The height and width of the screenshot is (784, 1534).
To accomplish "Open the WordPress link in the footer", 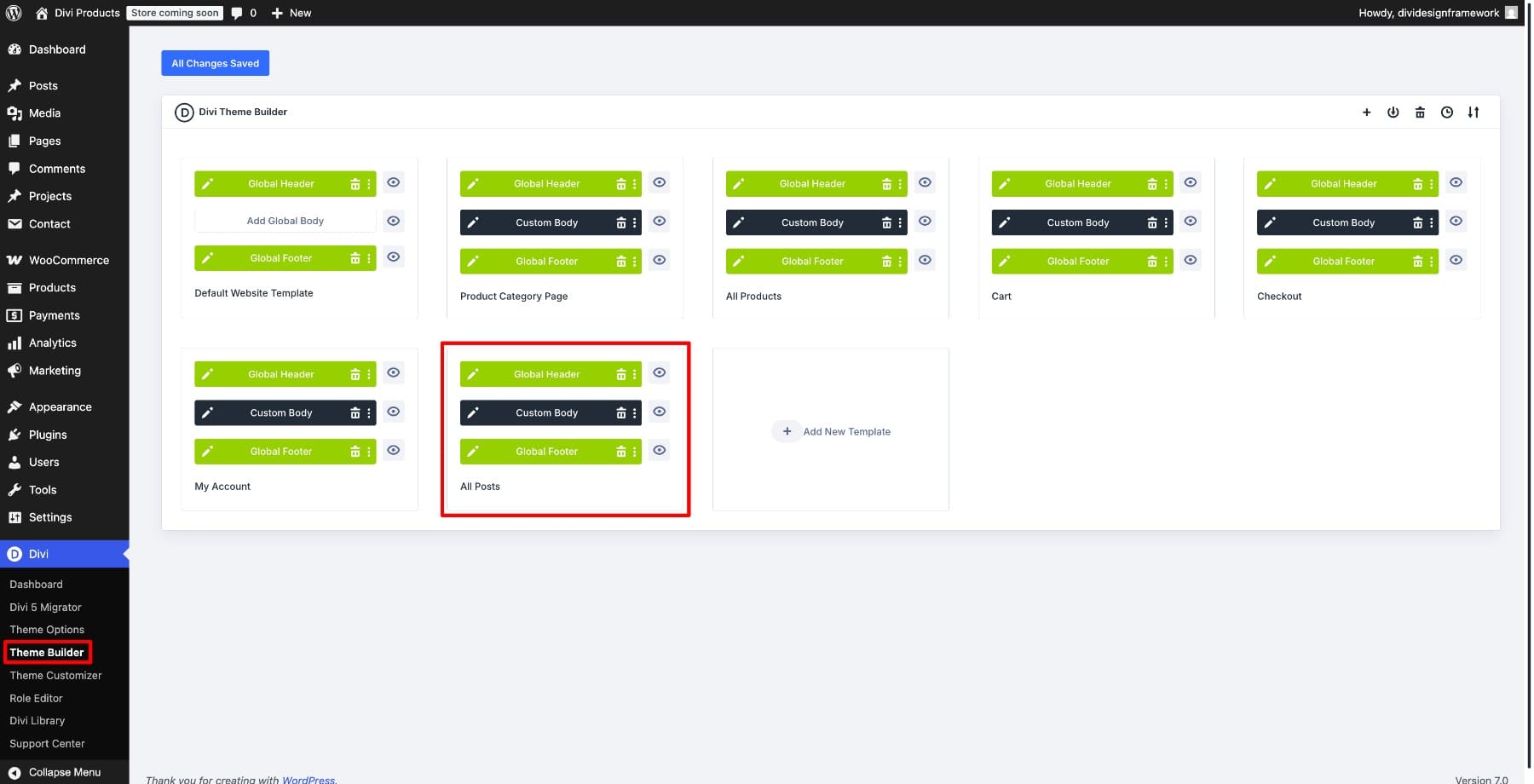I will (x=309, y=779).
